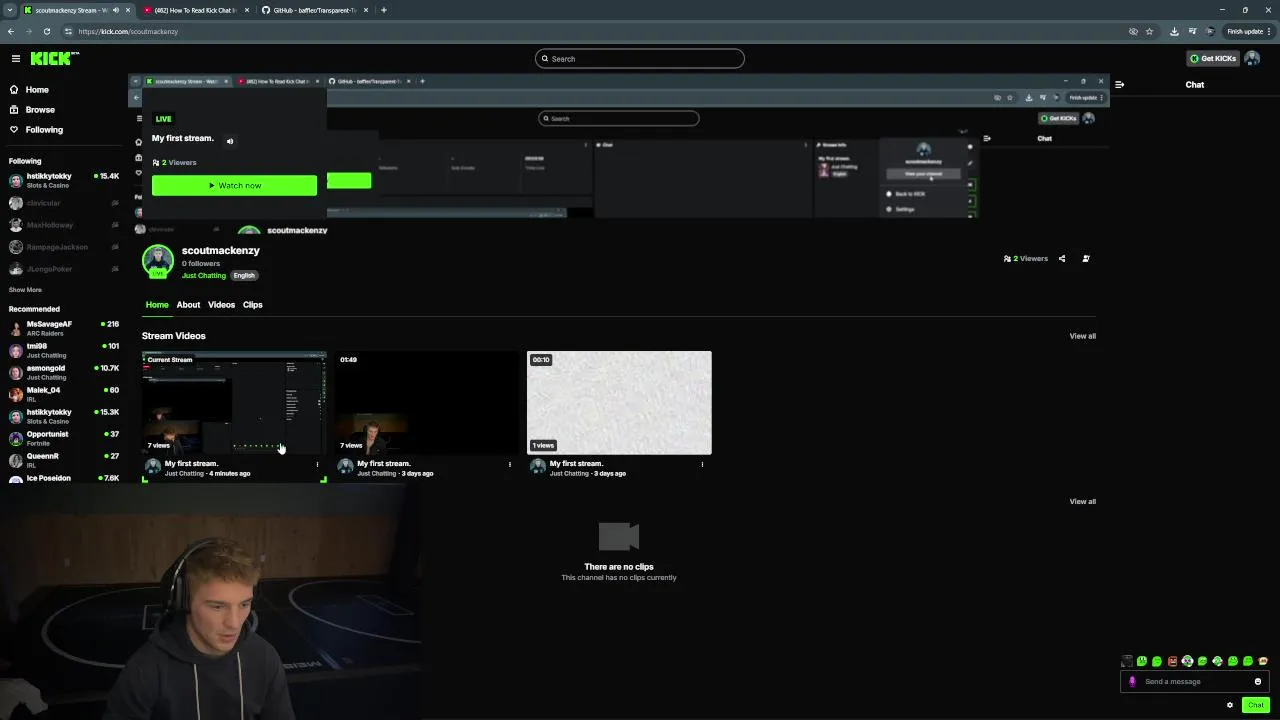Switch to the About channel tab

(188, 305)
